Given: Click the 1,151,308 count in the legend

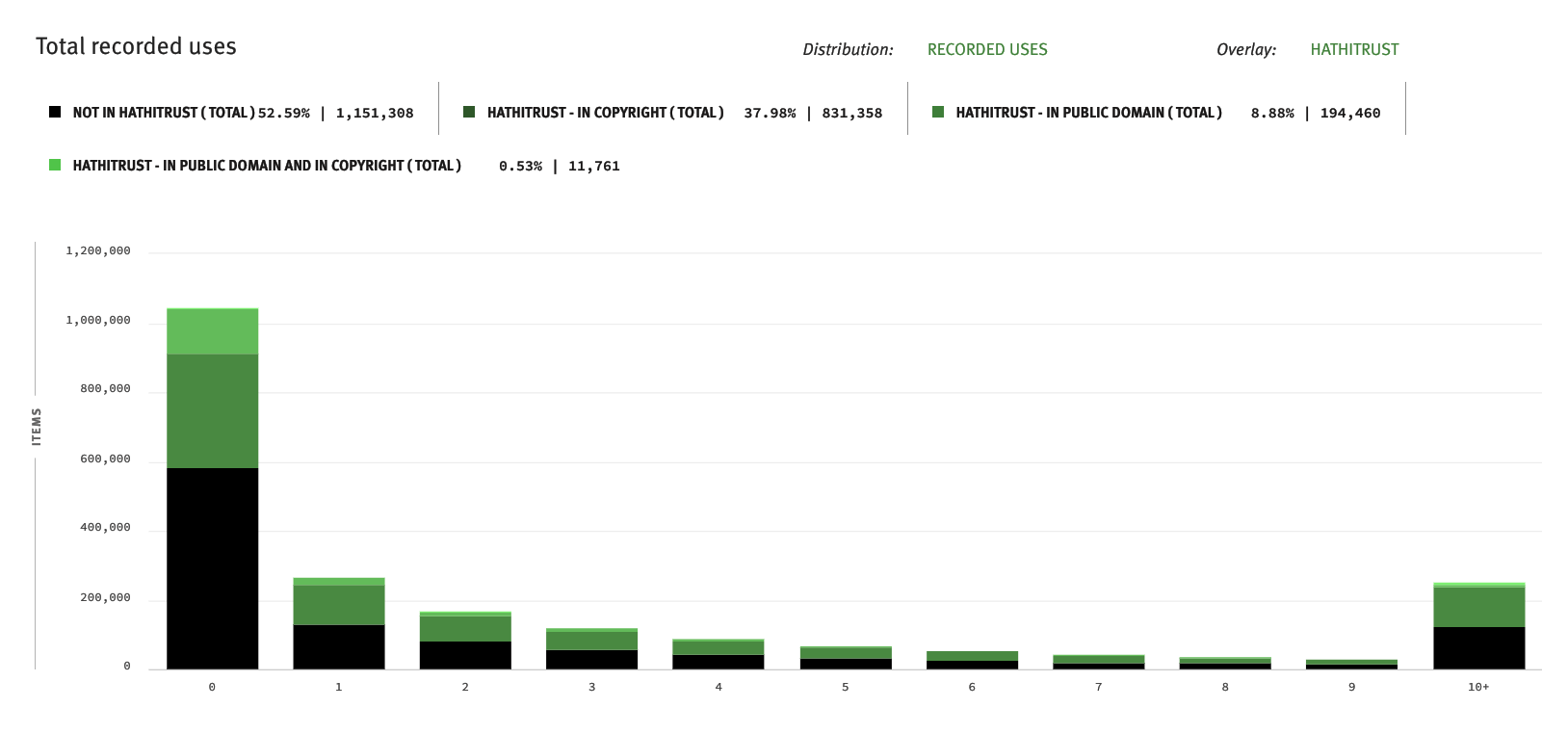Looking at the screenshot, I should (x=375, y=113).
